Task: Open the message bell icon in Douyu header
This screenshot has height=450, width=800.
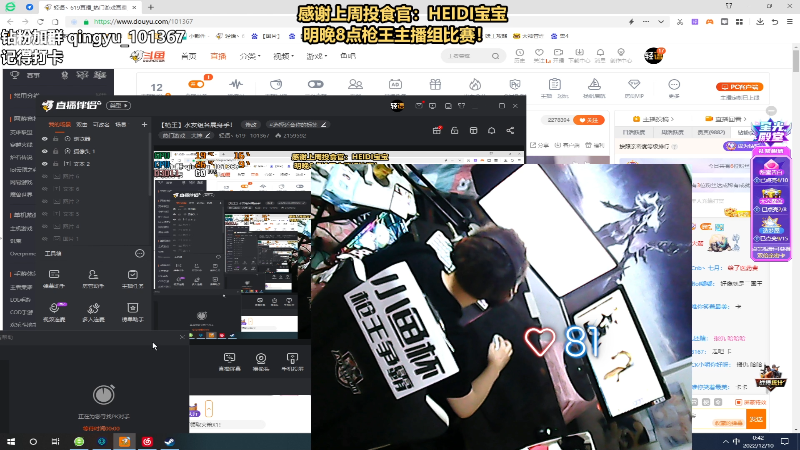Action: [x=601, y=55]
